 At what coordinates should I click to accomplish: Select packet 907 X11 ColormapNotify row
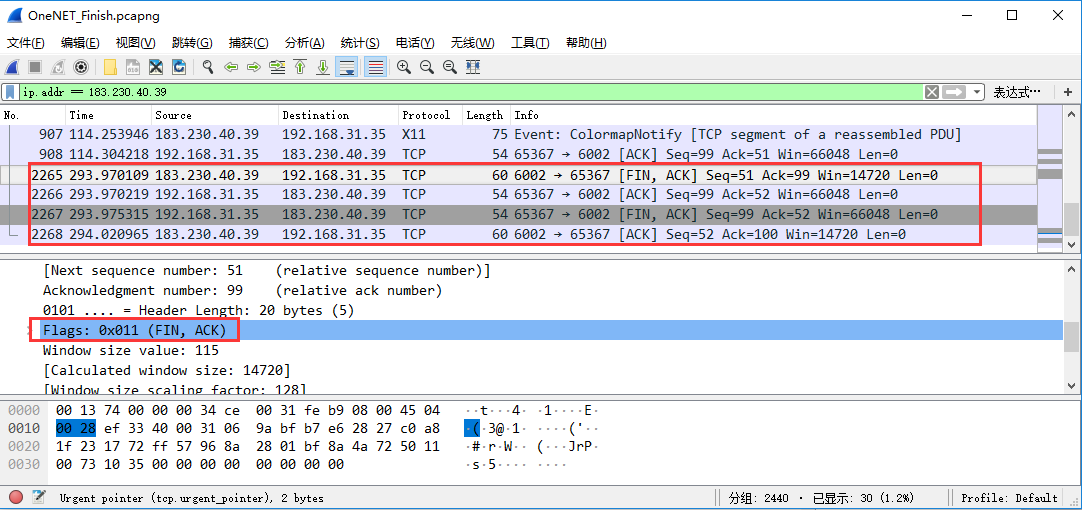[519, 134]
